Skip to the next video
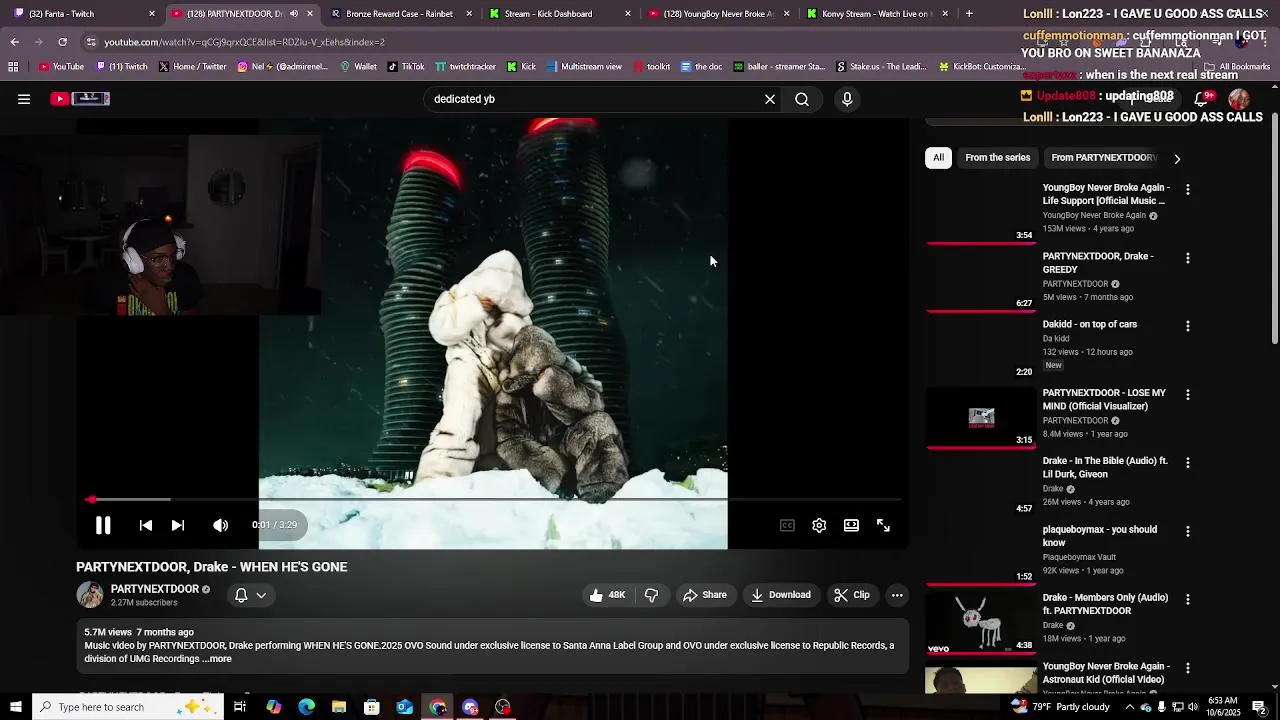The image size is (1280, 720). coord(178,525)
